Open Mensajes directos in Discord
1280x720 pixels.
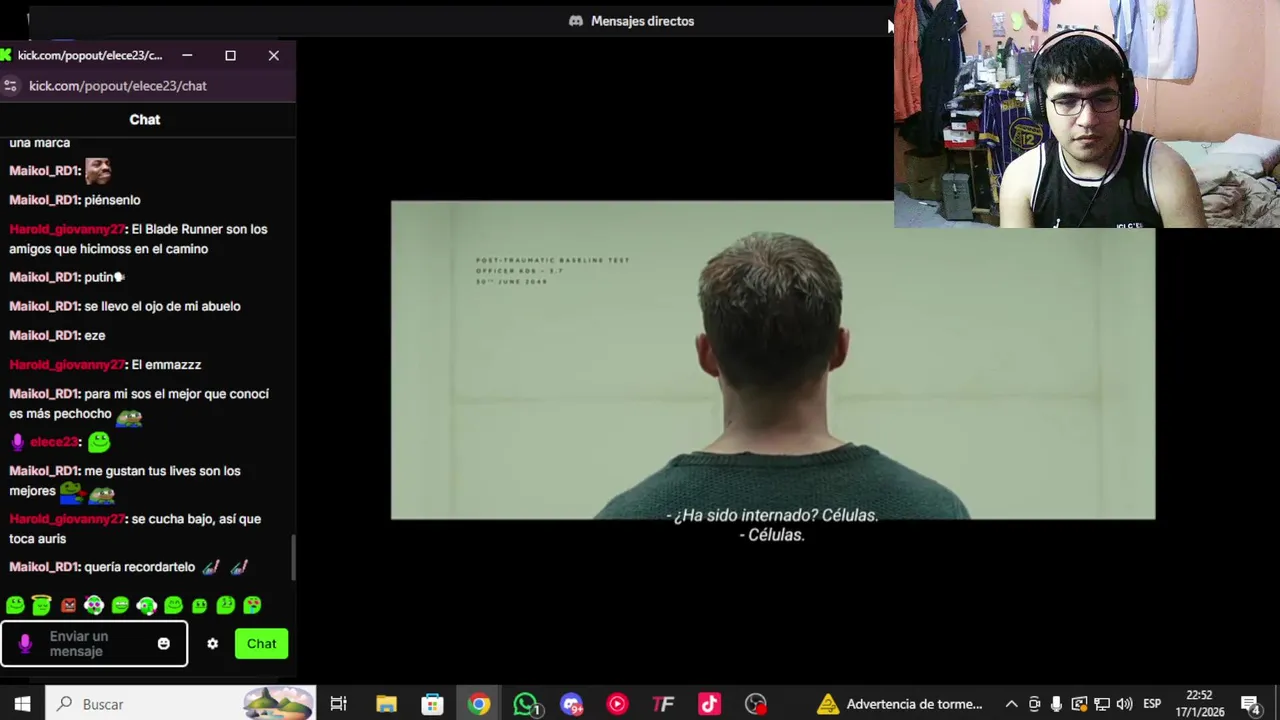click(x=642, y=21)
